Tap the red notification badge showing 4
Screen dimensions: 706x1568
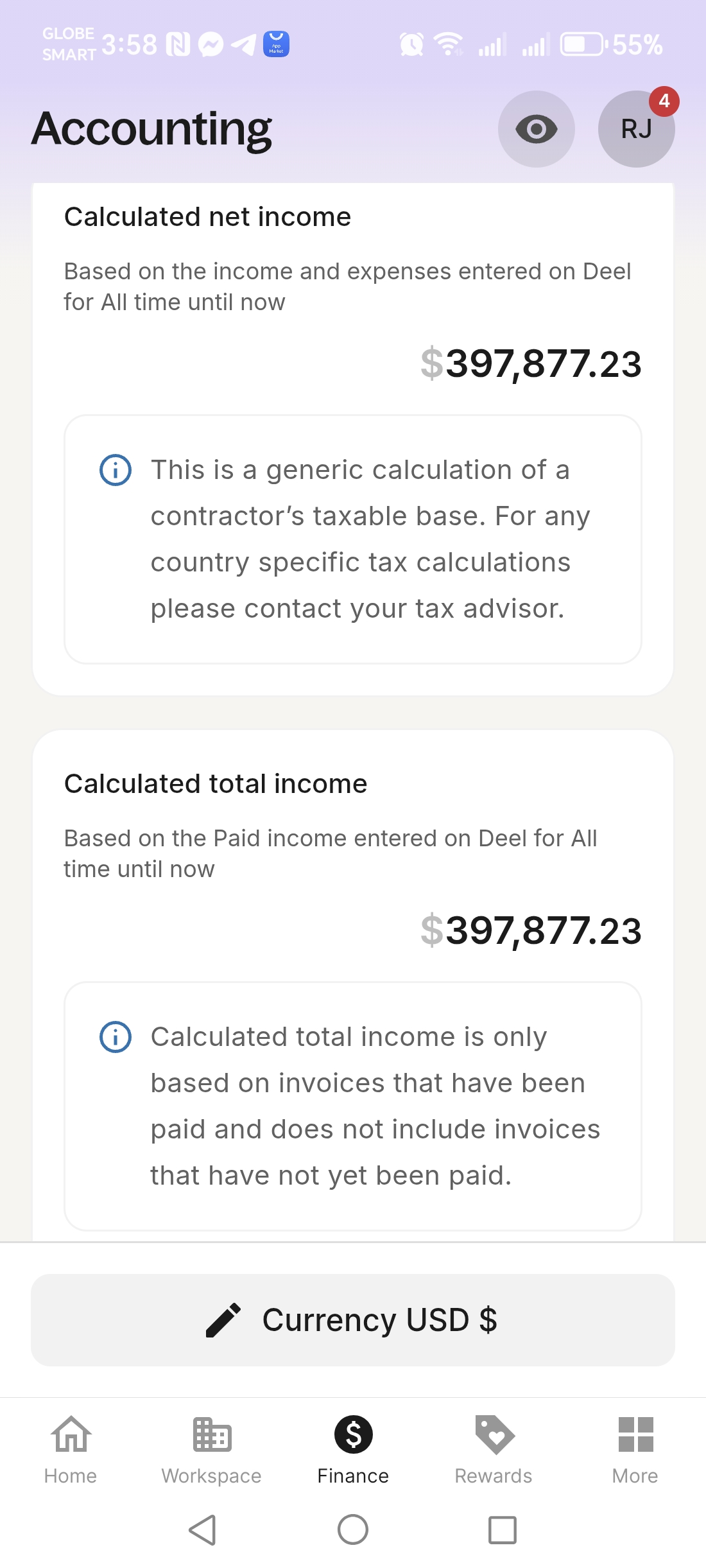664,101
